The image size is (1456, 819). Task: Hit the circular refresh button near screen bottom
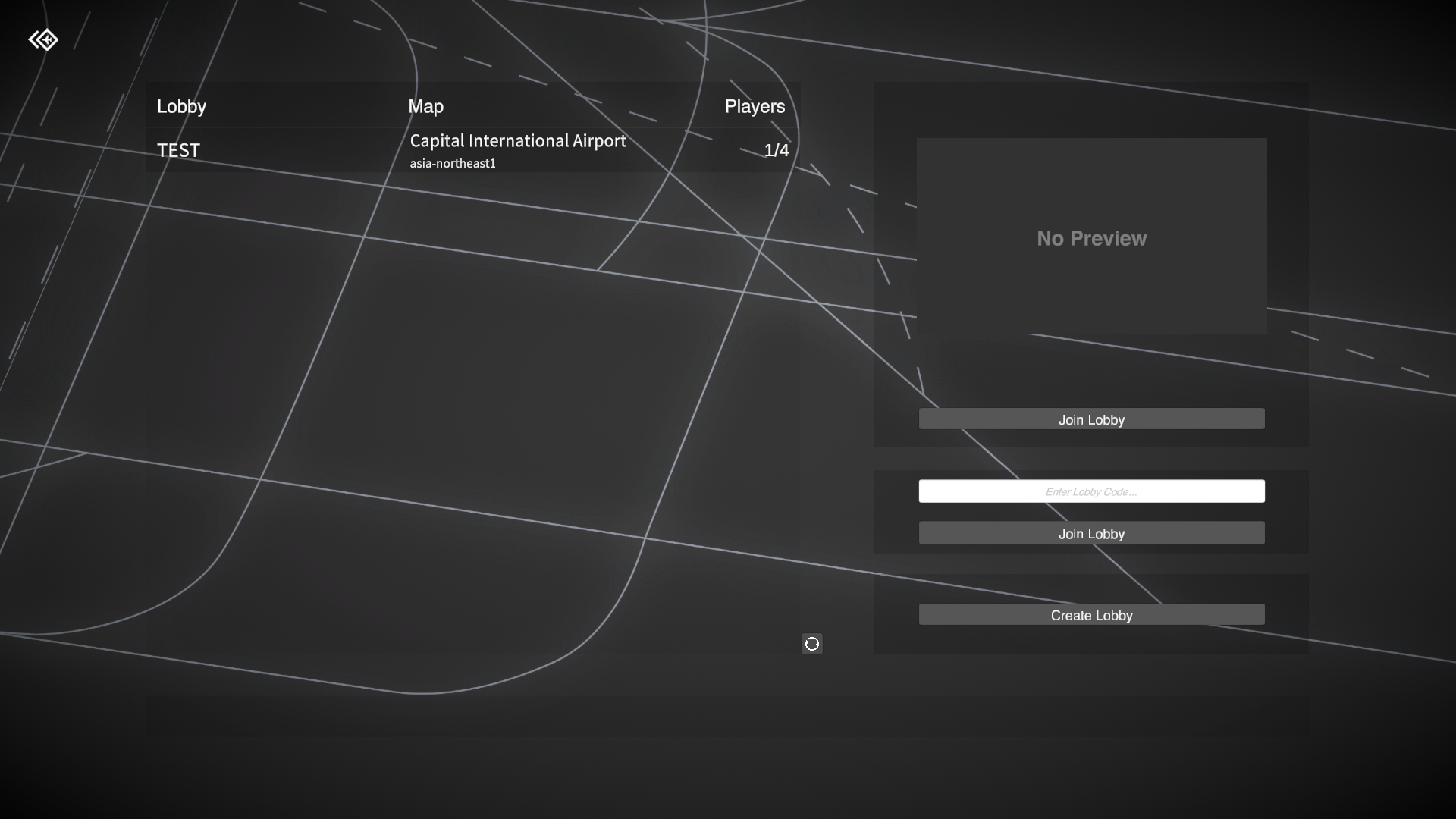coord(811,644)
